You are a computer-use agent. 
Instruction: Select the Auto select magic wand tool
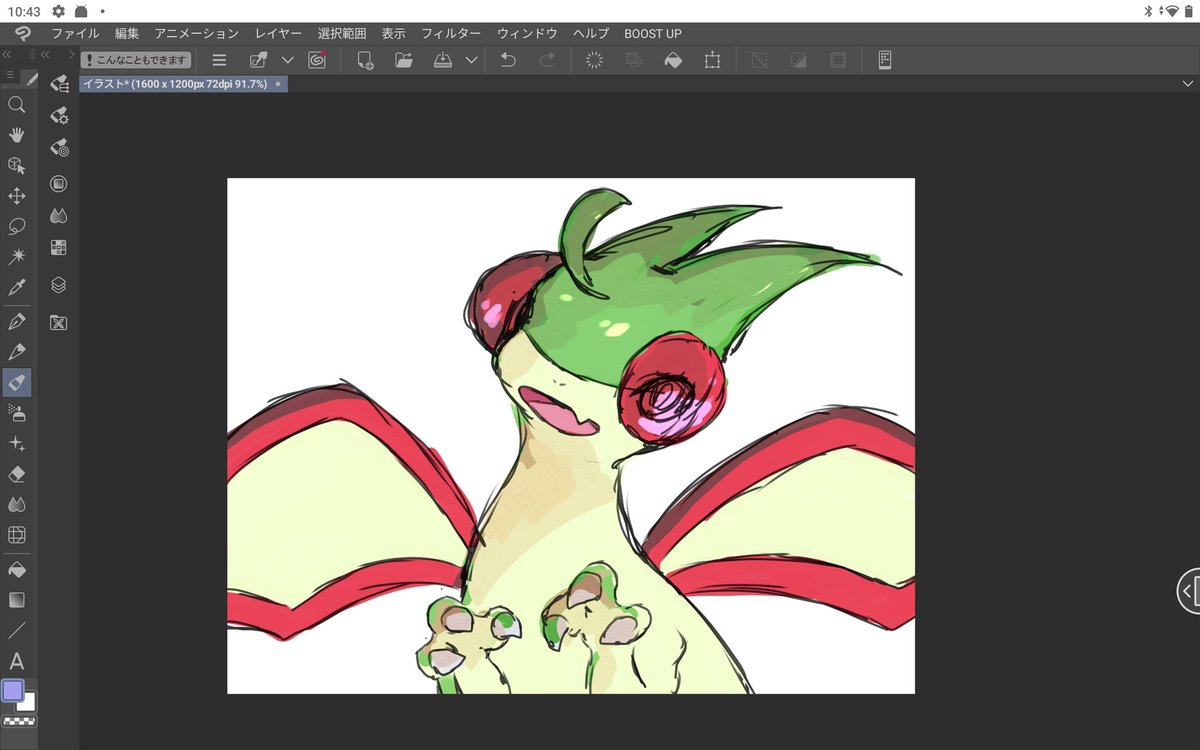point(16,257)
